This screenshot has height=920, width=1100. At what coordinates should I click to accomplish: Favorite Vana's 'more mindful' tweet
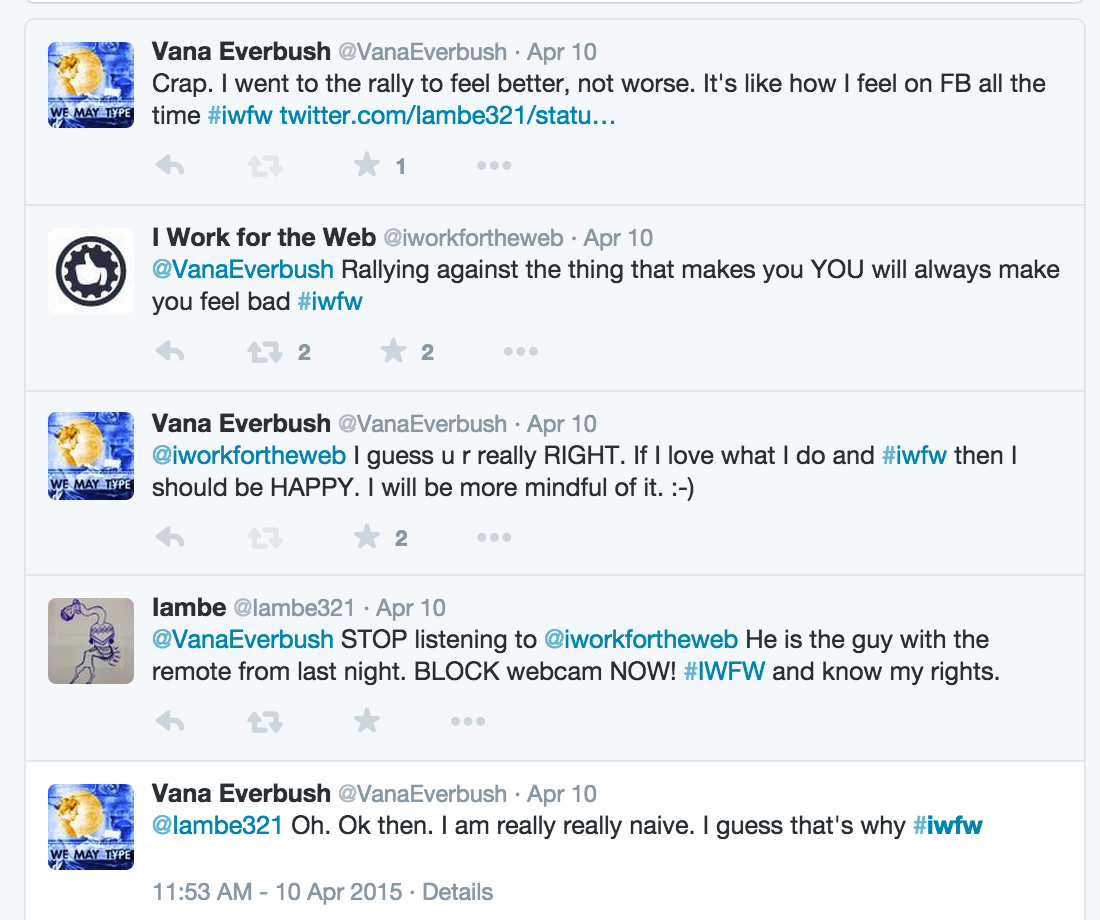pyautogui.click(x=367, y=538)
